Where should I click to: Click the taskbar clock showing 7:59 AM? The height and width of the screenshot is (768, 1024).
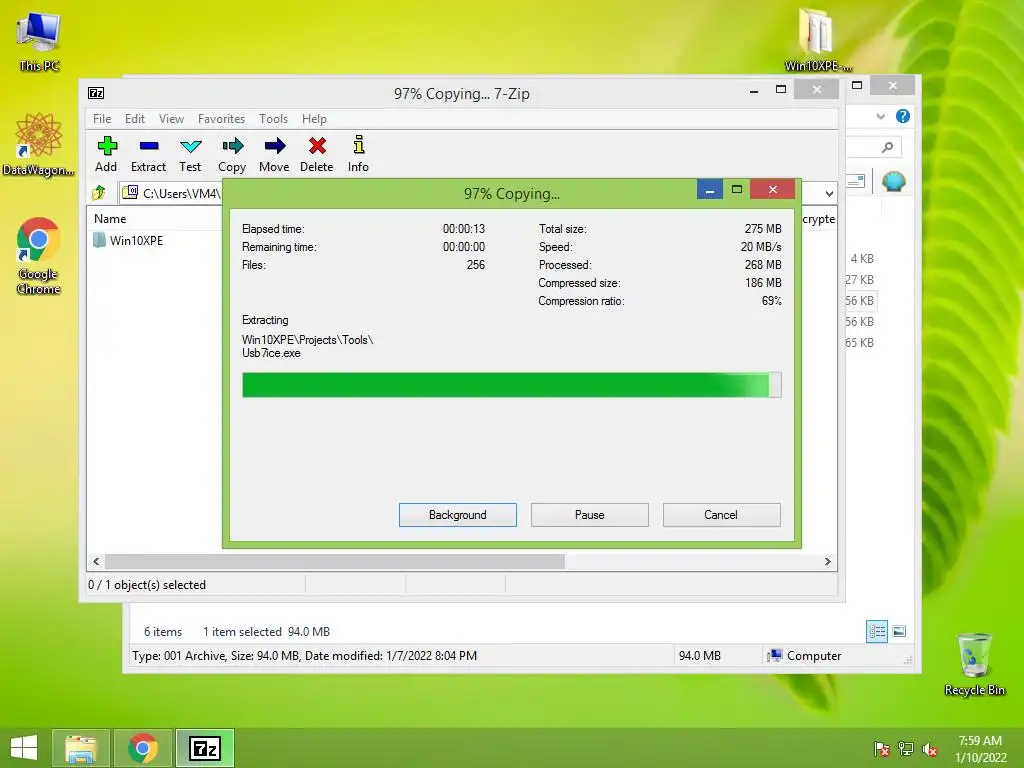tap(980, 749)
